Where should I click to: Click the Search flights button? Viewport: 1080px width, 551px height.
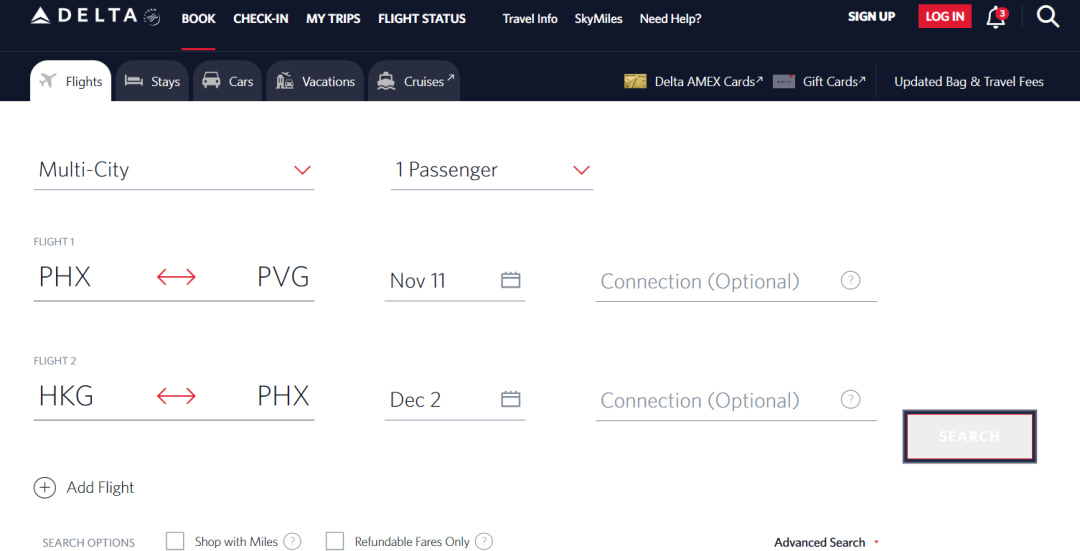pos(969,436)
